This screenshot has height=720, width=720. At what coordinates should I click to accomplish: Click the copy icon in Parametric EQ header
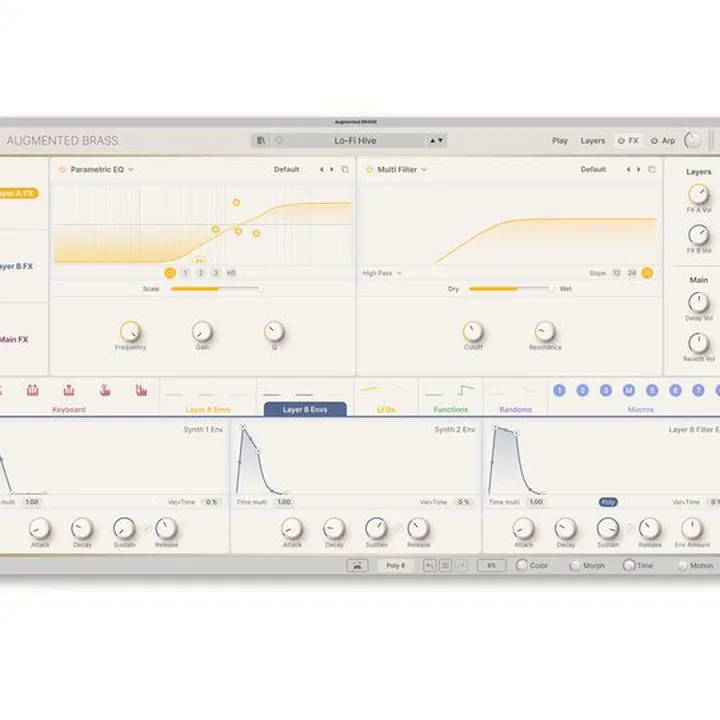(345, 169)
